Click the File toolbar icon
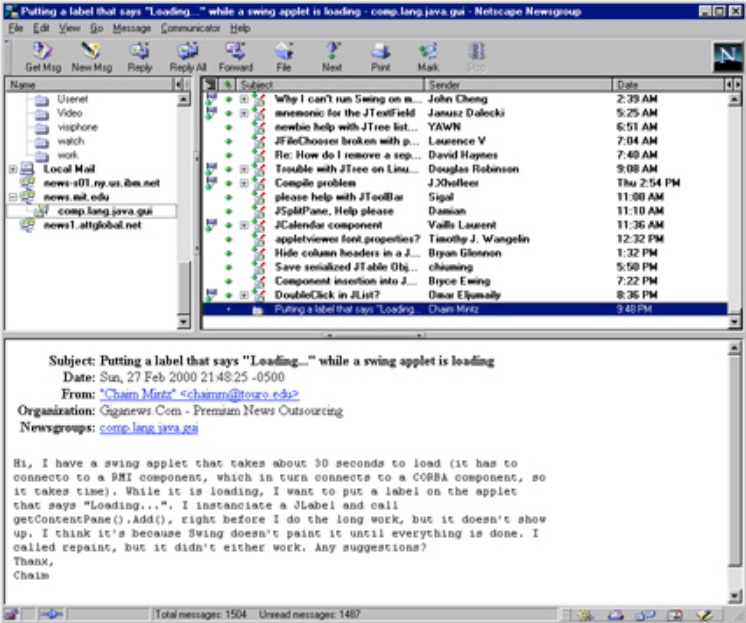Viewport: 746px width, 623px height. click(x=284, y=51)
